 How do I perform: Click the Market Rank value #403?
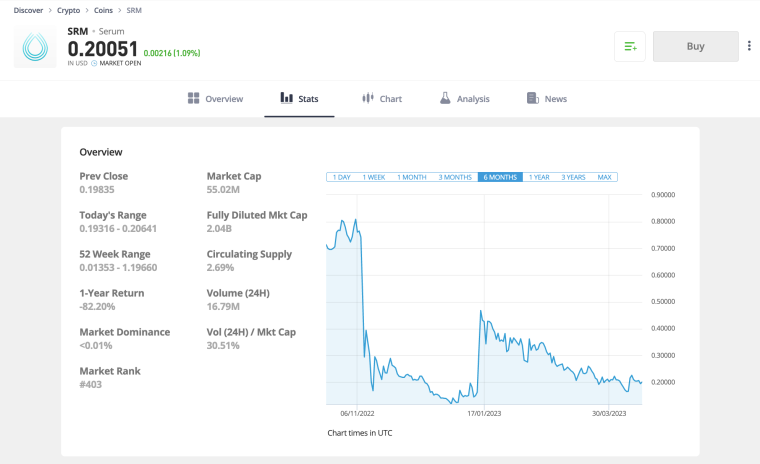coord(91,384)
